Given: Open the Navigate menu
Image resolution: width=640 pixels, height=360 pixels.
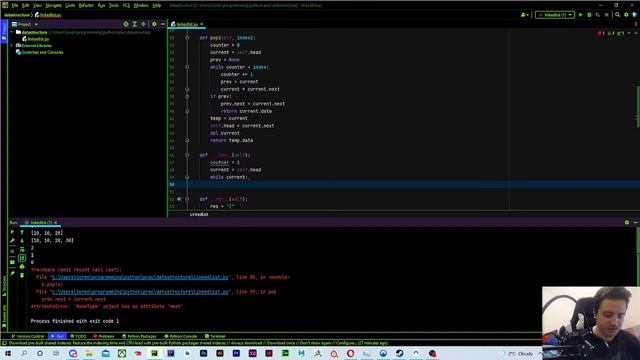Looking at the screenshot, I should coord(53,5).
